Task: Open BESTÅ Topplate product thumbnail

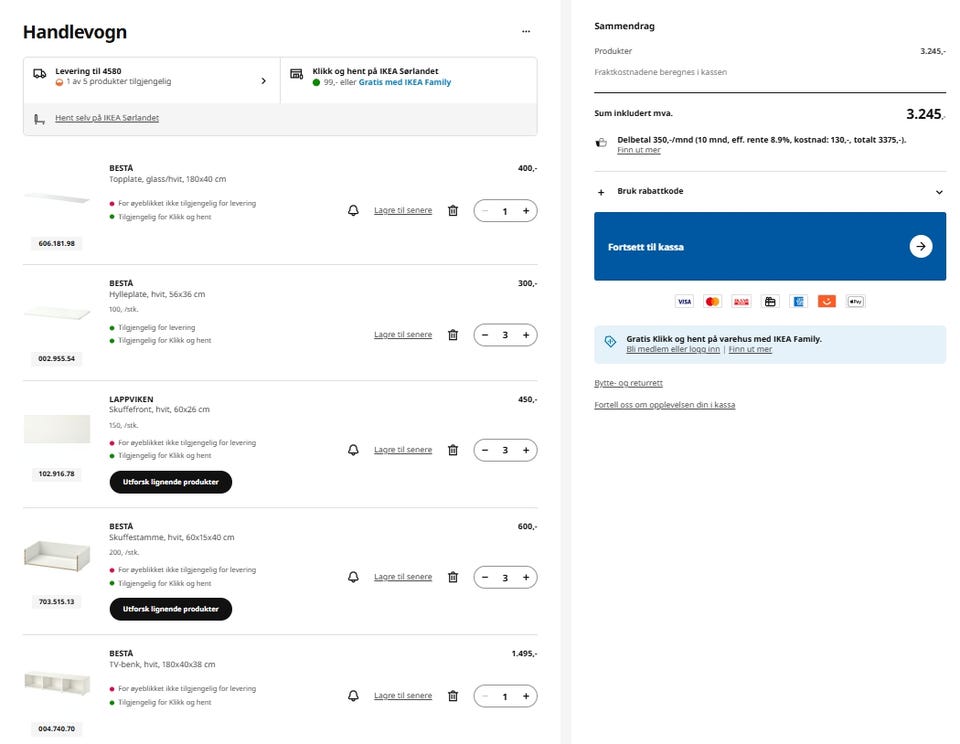Action: click(x=57, y=198)
